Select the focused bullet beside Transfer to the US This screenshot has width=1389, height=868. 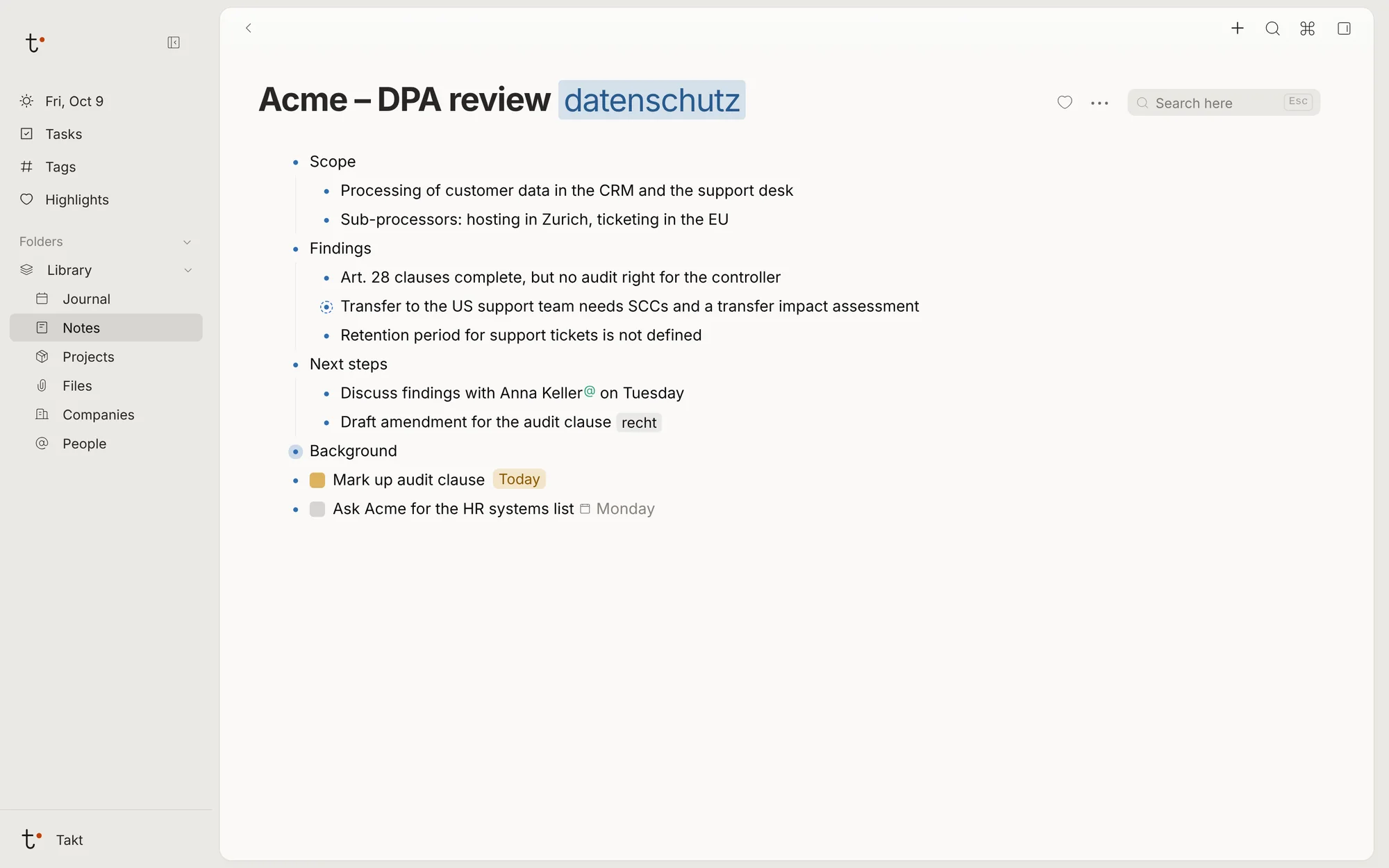[x=326, y=307]
